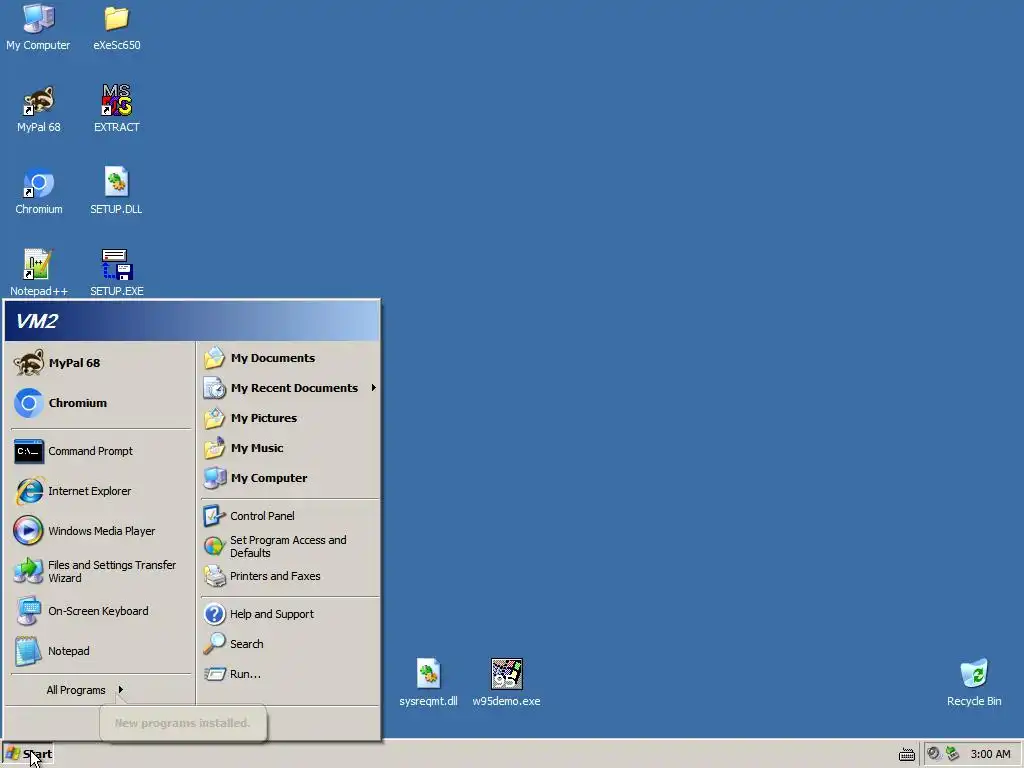Select the Recycle Bin icon
This screenshot has height=768, width=1024.
pyautogui.click(x=974, y=683)
